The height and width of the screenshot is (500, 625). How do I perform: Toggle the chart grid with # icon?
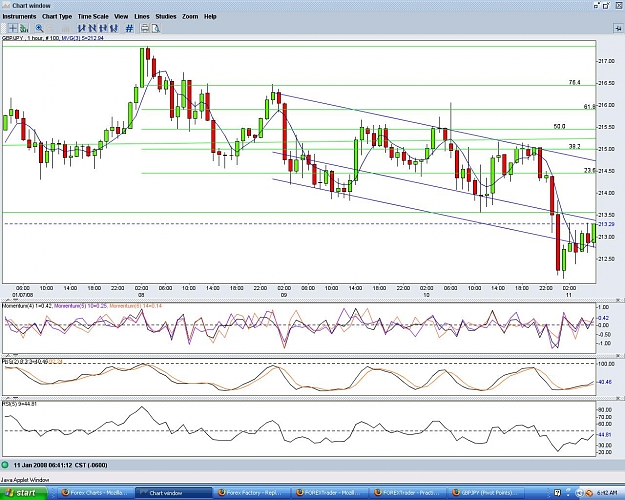pyautogui.click(x=129, y=28)
